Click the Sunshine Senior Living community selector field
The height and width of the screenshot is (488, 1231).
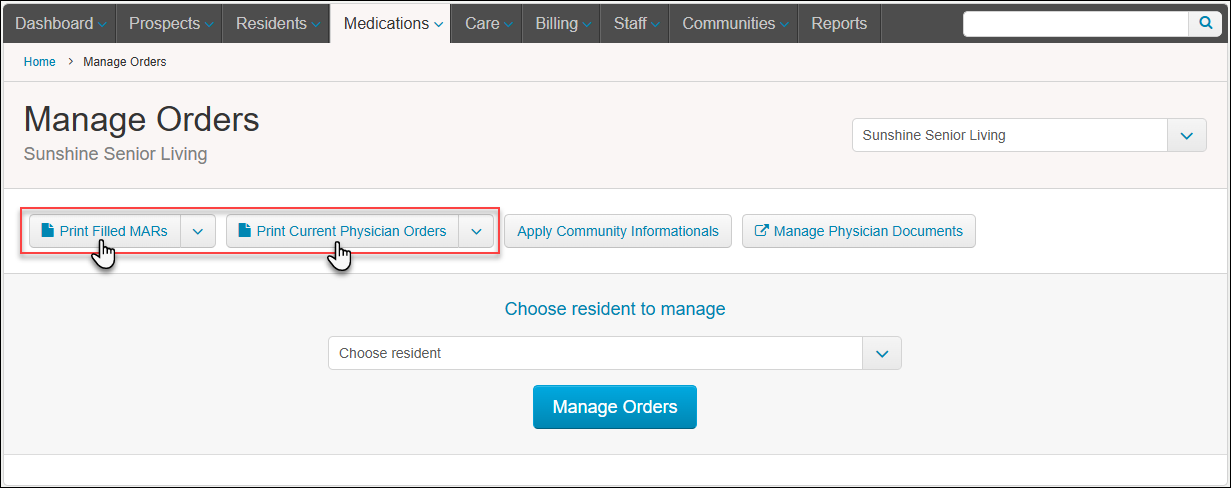pyautogui.click(x=1009, y=135)
